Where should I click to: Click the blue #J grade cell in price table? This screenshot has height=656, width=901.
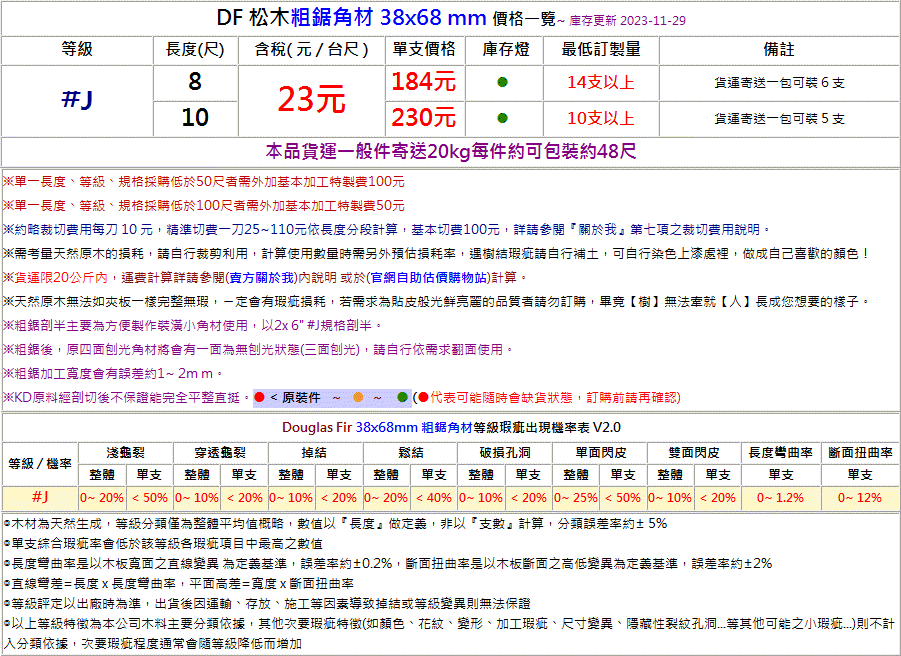point(77,100)
